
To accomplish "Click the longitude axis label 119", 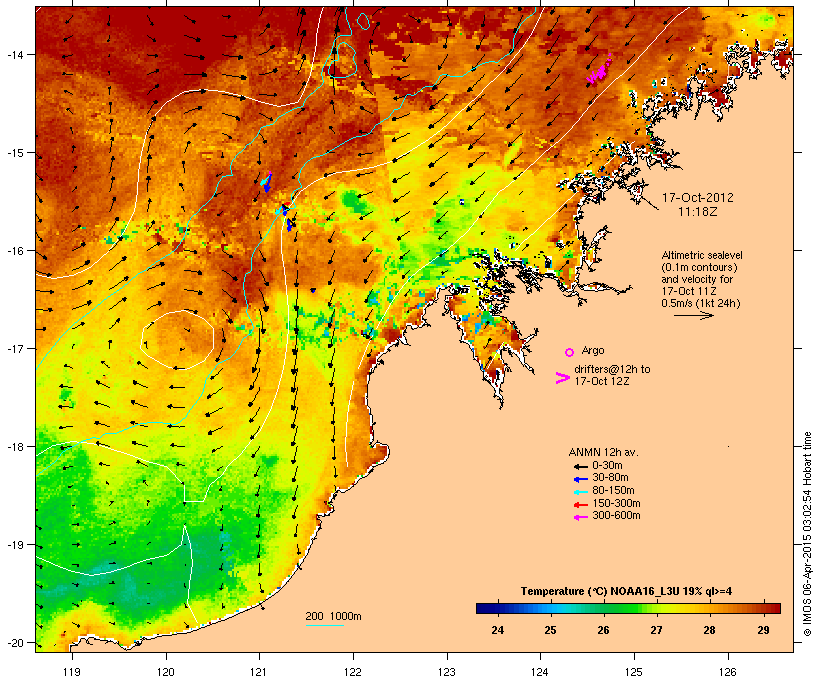I will (72, 672).
